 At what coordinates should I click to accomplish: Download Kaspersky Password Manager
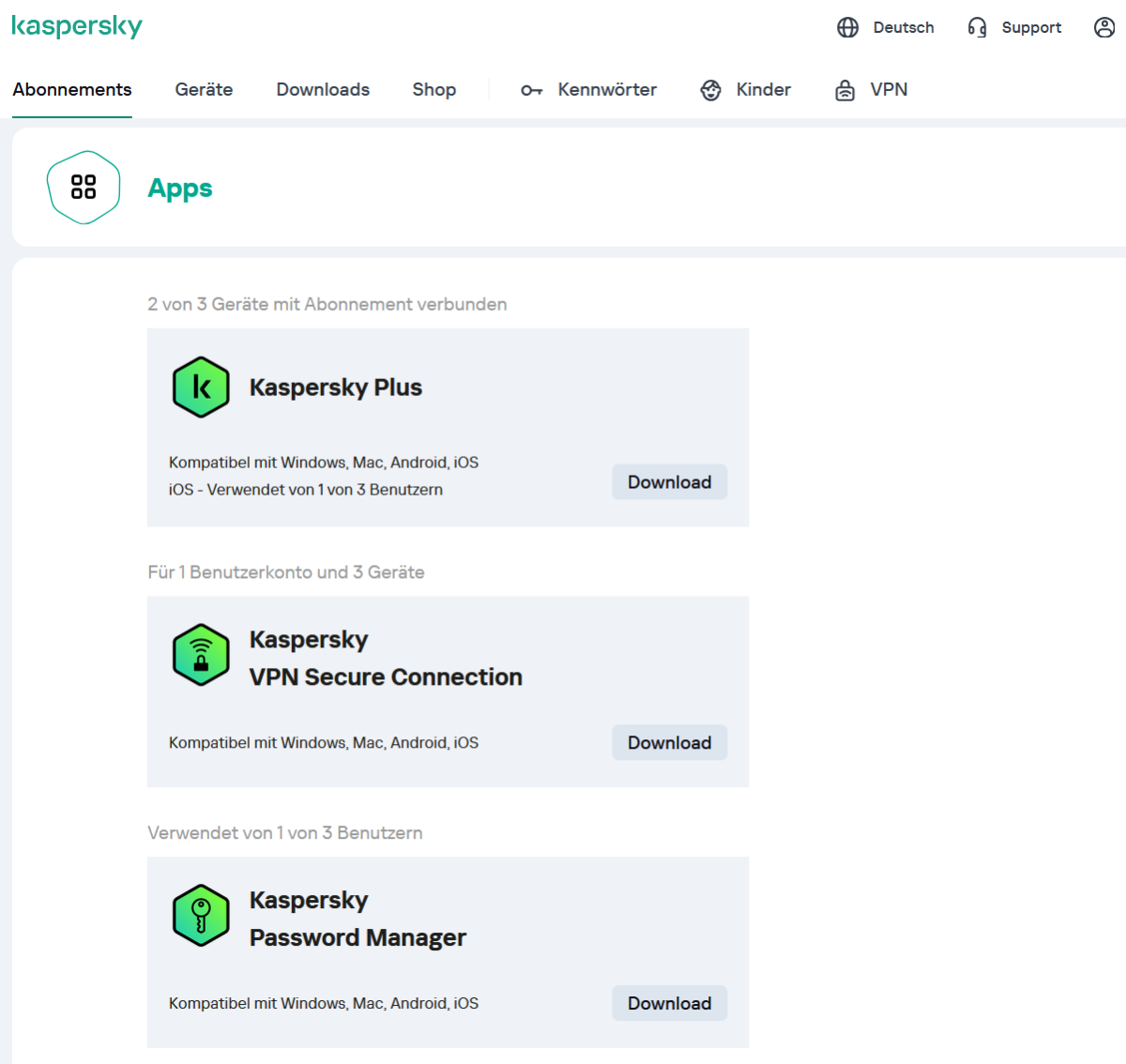coord(670,1004)
